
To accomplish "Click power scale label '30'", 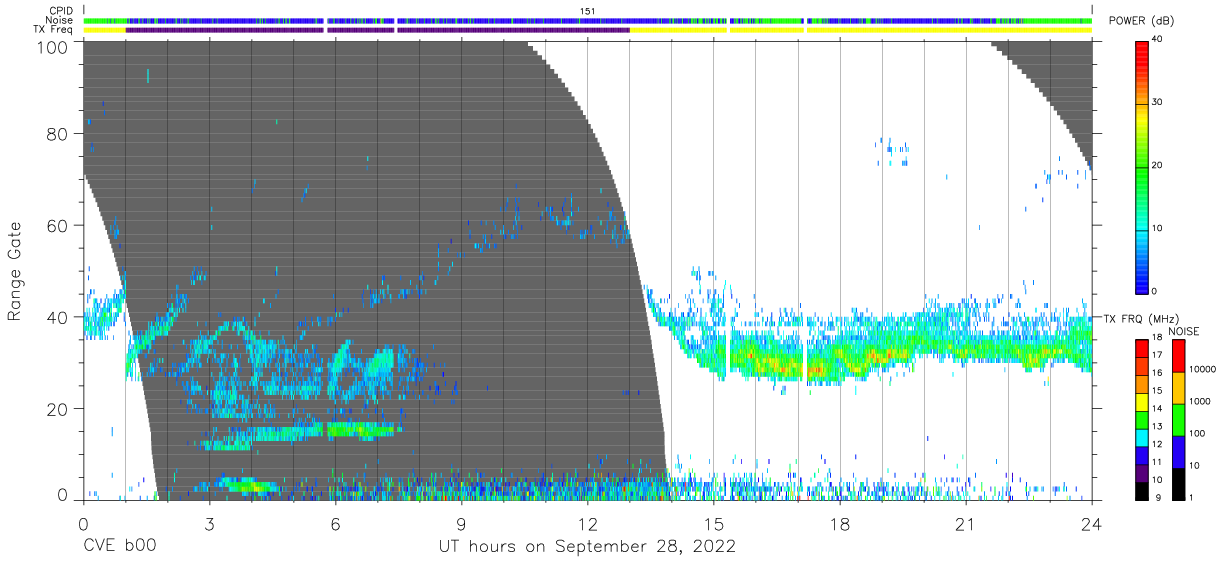I will tap(1158, 103).
